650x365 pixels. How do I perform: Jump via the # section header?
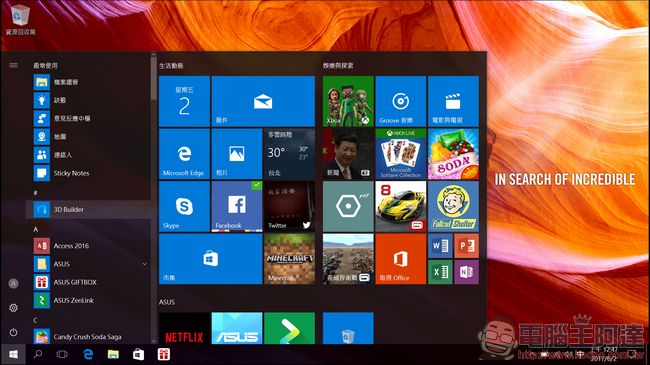36,192
